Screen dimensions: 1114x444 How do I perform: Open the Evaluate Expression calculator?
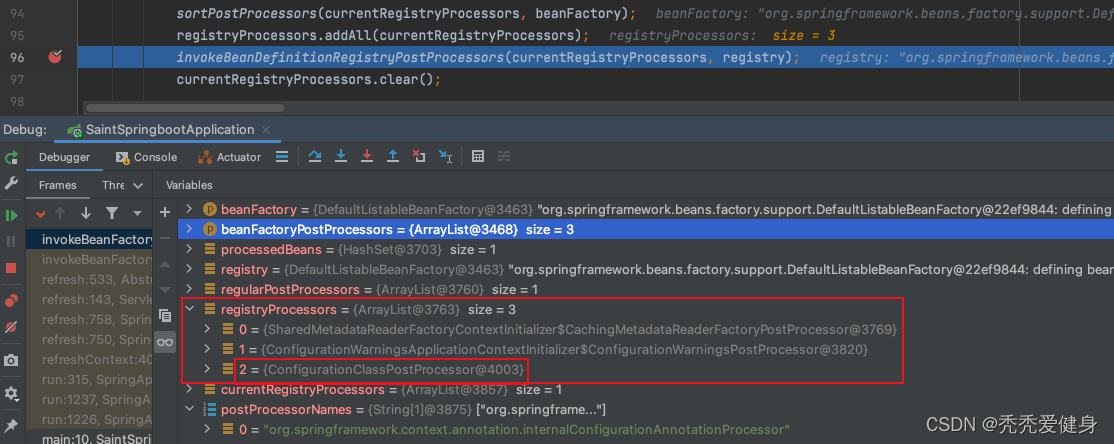point(478,157)
